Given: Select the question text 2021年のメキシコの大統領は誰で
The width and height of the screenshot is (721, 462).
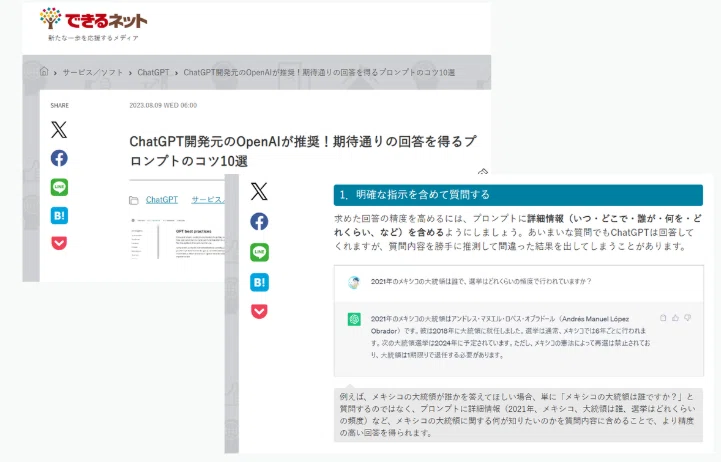Looking at the screenshot, I should (x=481, y=281).
